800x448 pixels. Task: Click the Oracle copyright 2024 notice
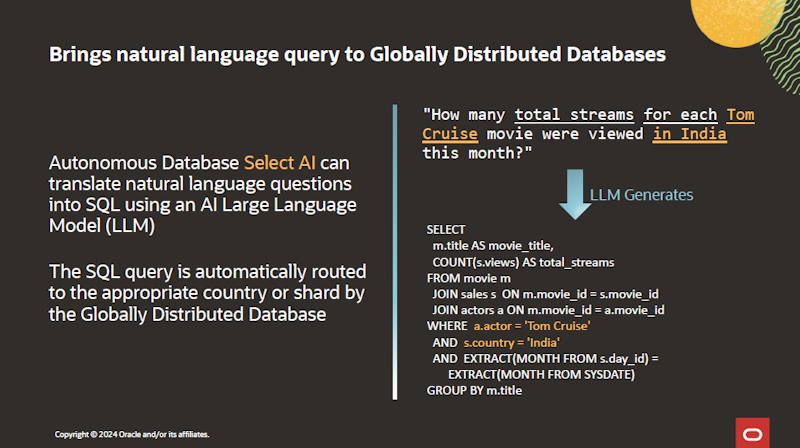tap(132, 435)
